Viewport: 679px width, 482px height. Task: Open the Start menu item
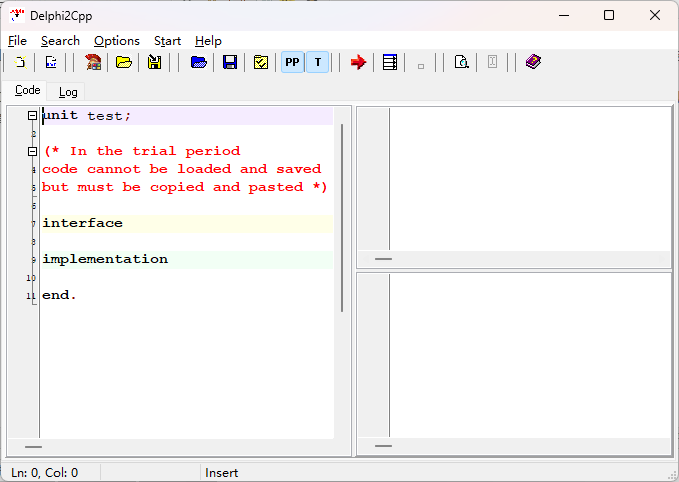coord(168,41)
